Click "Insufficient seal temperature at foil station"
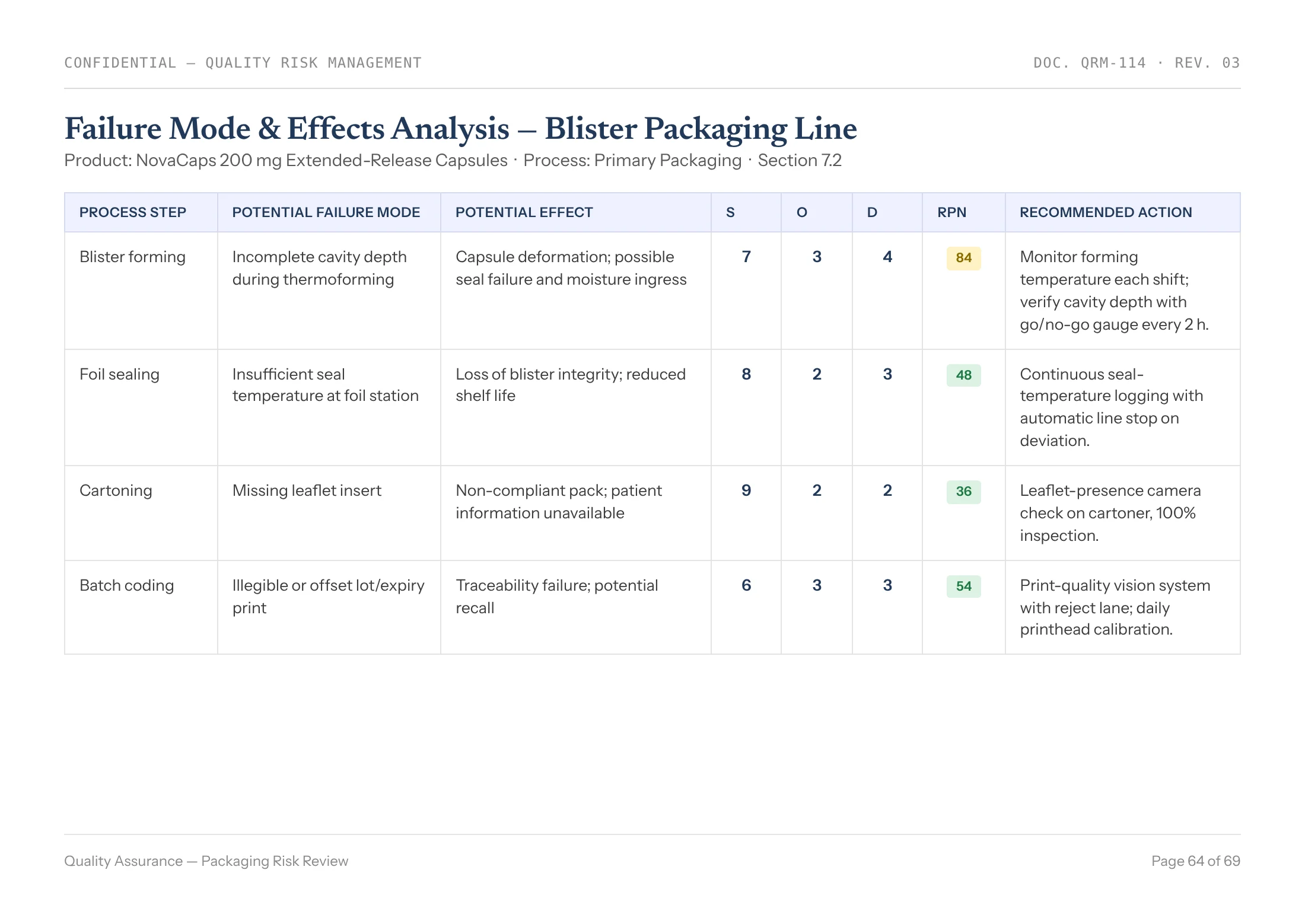This screenshot has height=924, width=1305. pyautogui.click(x=326, y=385)
